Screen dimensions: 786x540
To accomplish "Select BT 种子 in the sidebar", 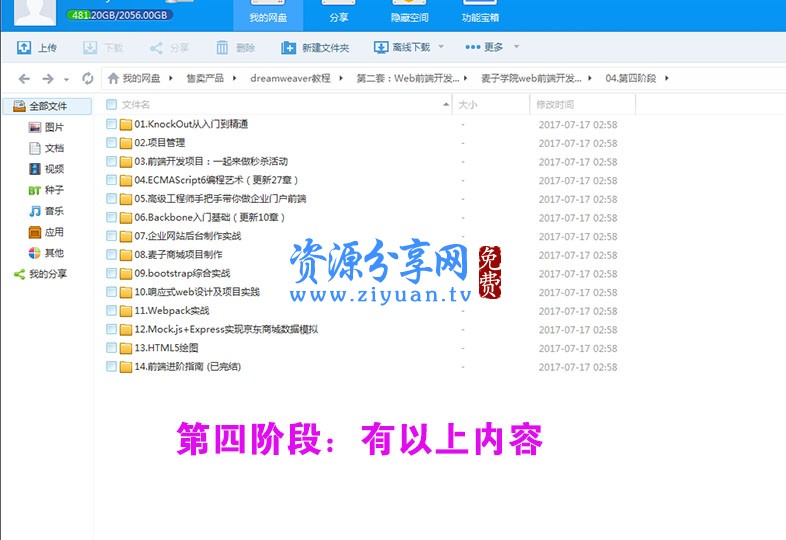I will tap(46, 190).
